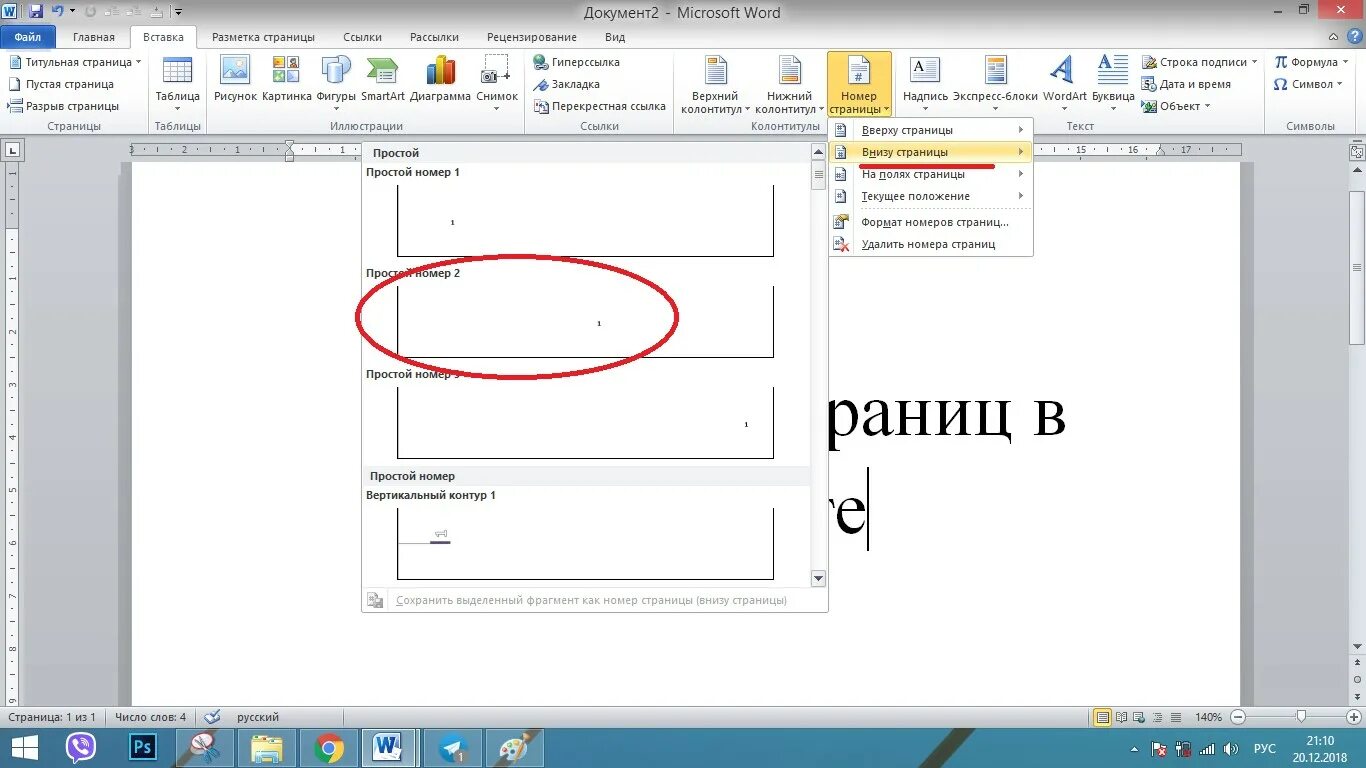This screenshot has width=1366, height=768.
Task: Click the Число слов word count
Action: [x=150, y=717]
